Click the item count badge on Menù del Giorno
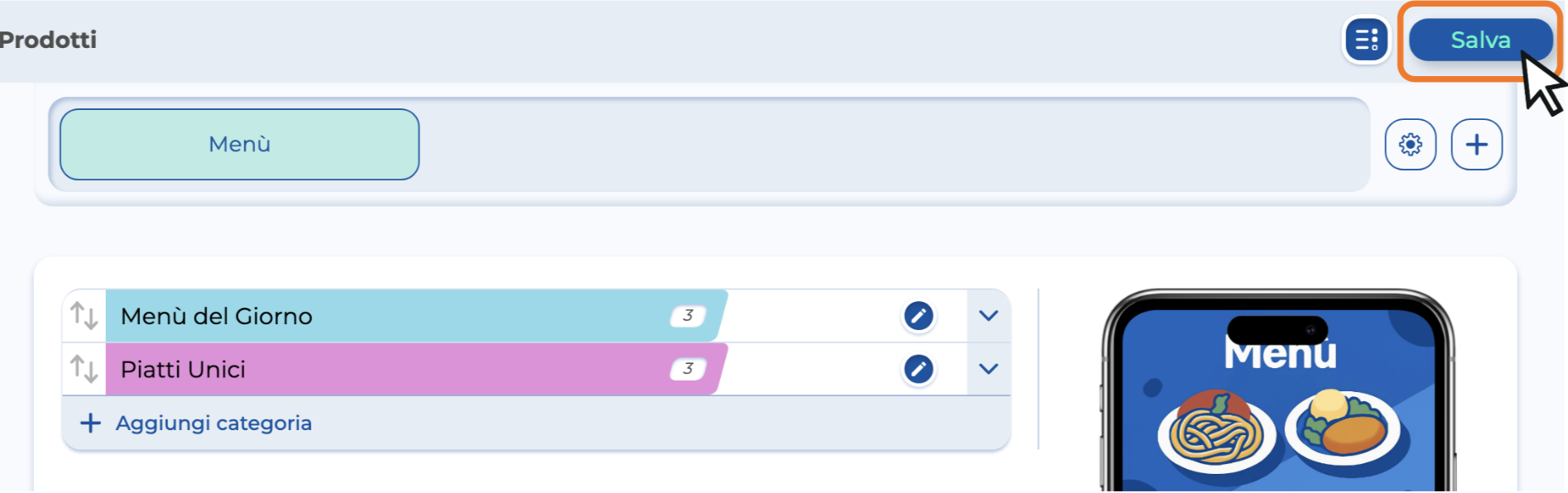This screenshot has height=493, width=1568. (x=688, y=316)
